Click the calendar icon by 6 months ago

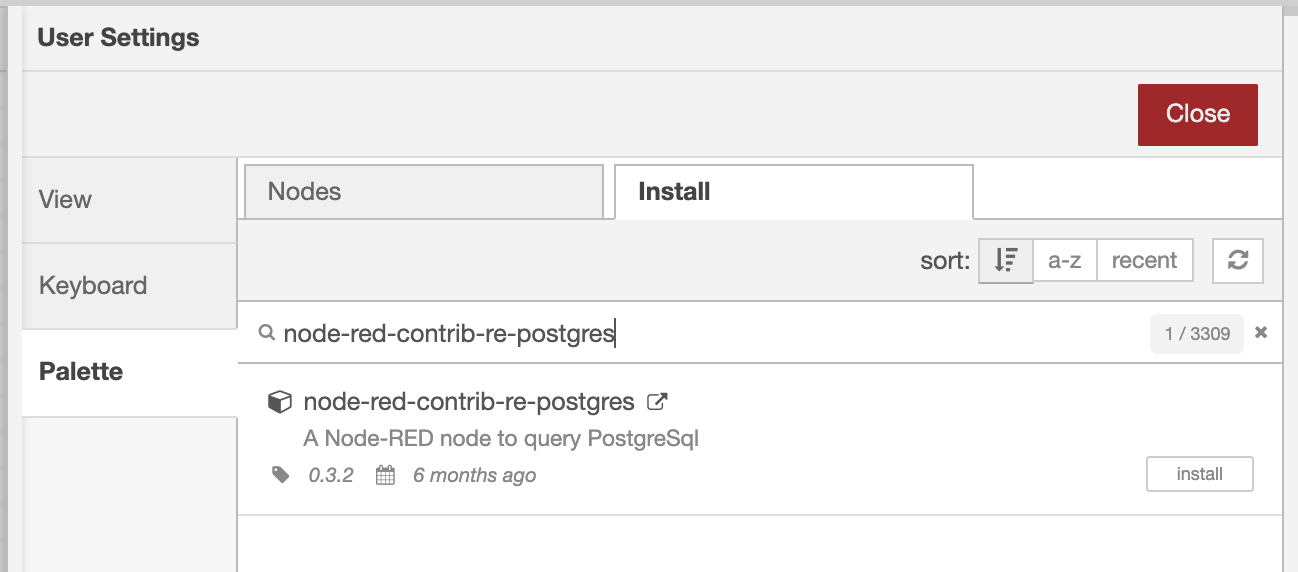point(385,475)
